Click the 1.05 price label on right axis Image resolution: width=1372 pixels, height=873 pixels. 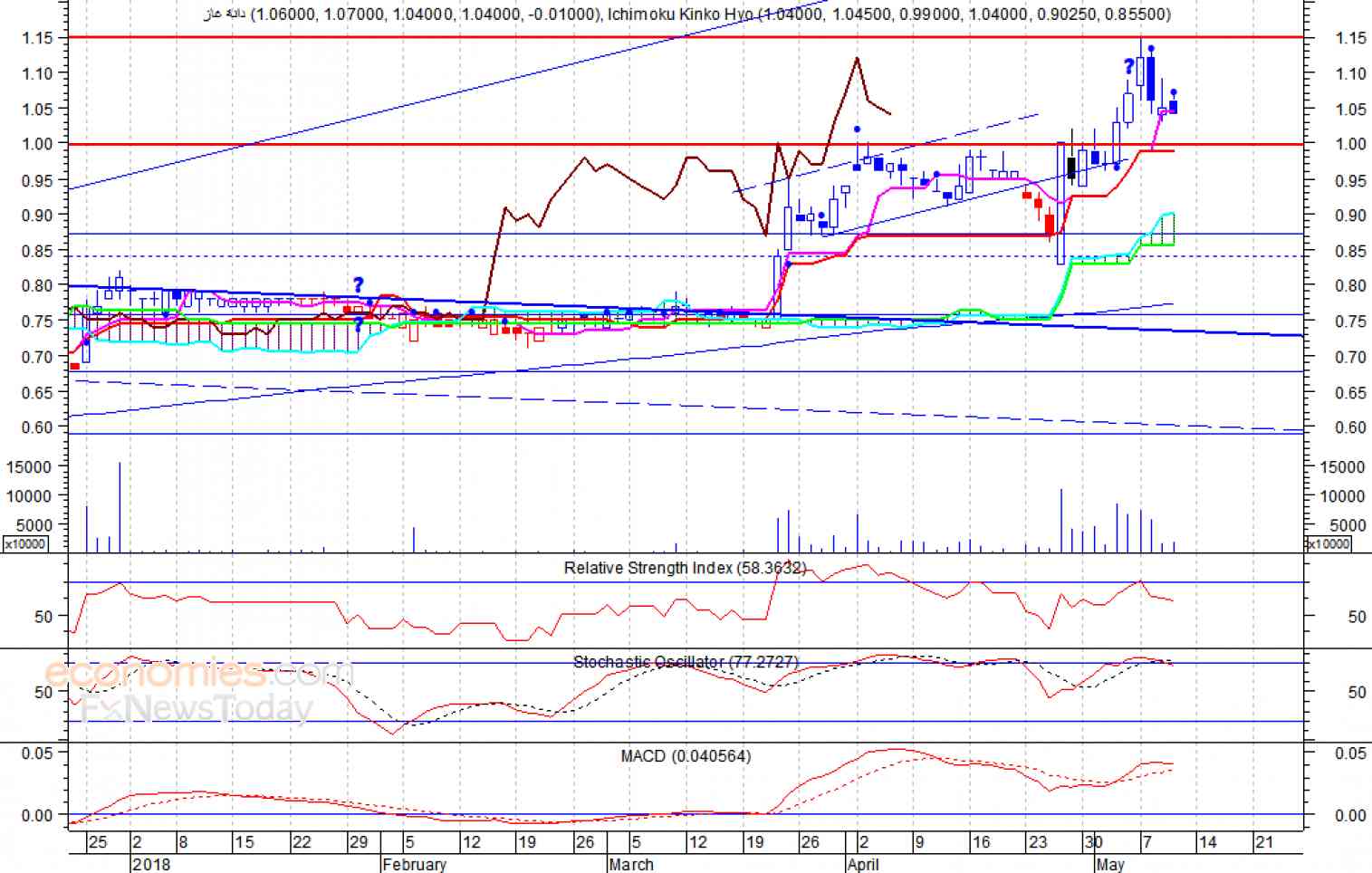click(x=1350, y=110)
